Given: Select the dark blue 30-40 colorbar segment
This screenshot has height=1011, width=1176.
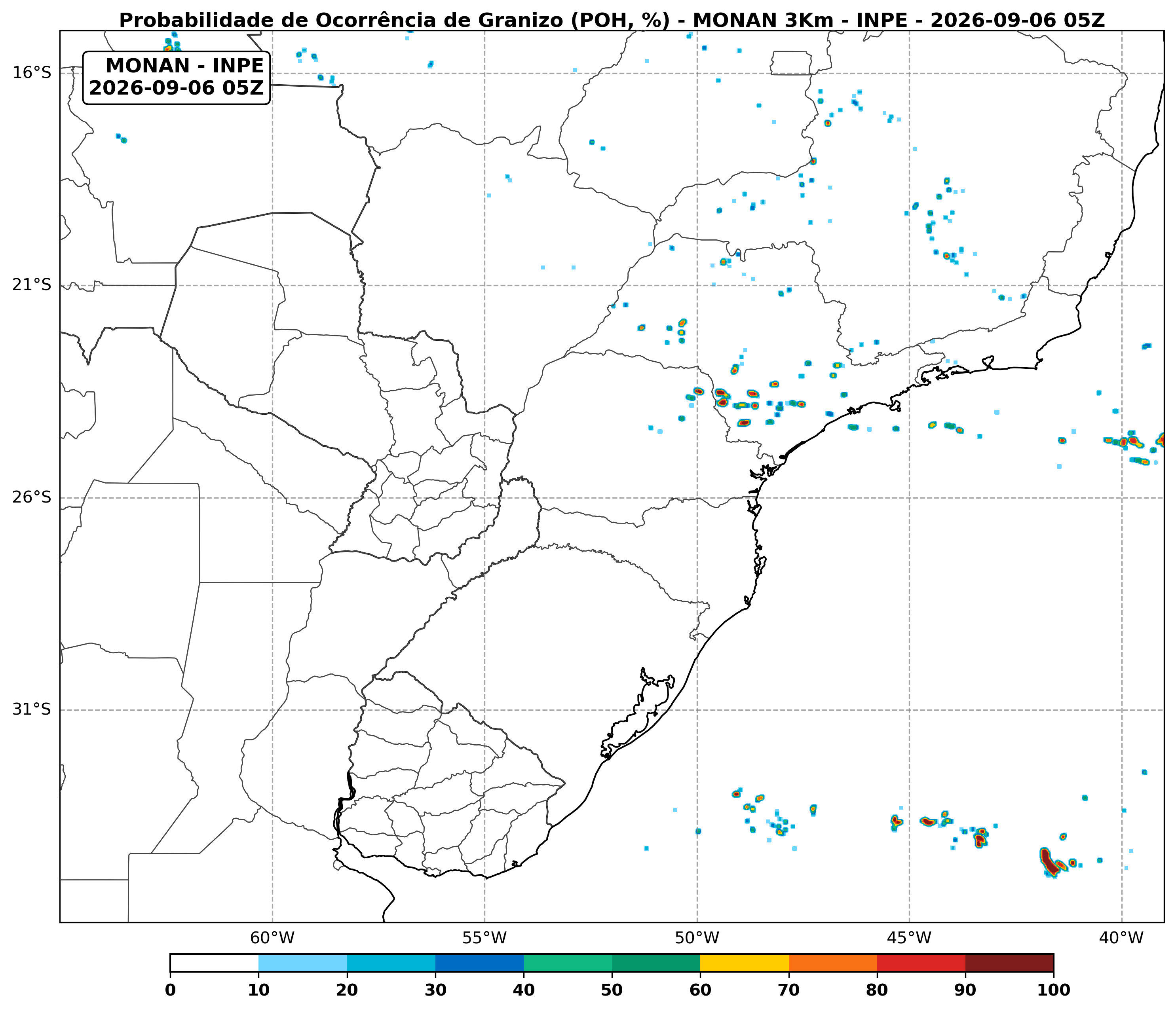Looking at the screenshot, I should (480, 963).
